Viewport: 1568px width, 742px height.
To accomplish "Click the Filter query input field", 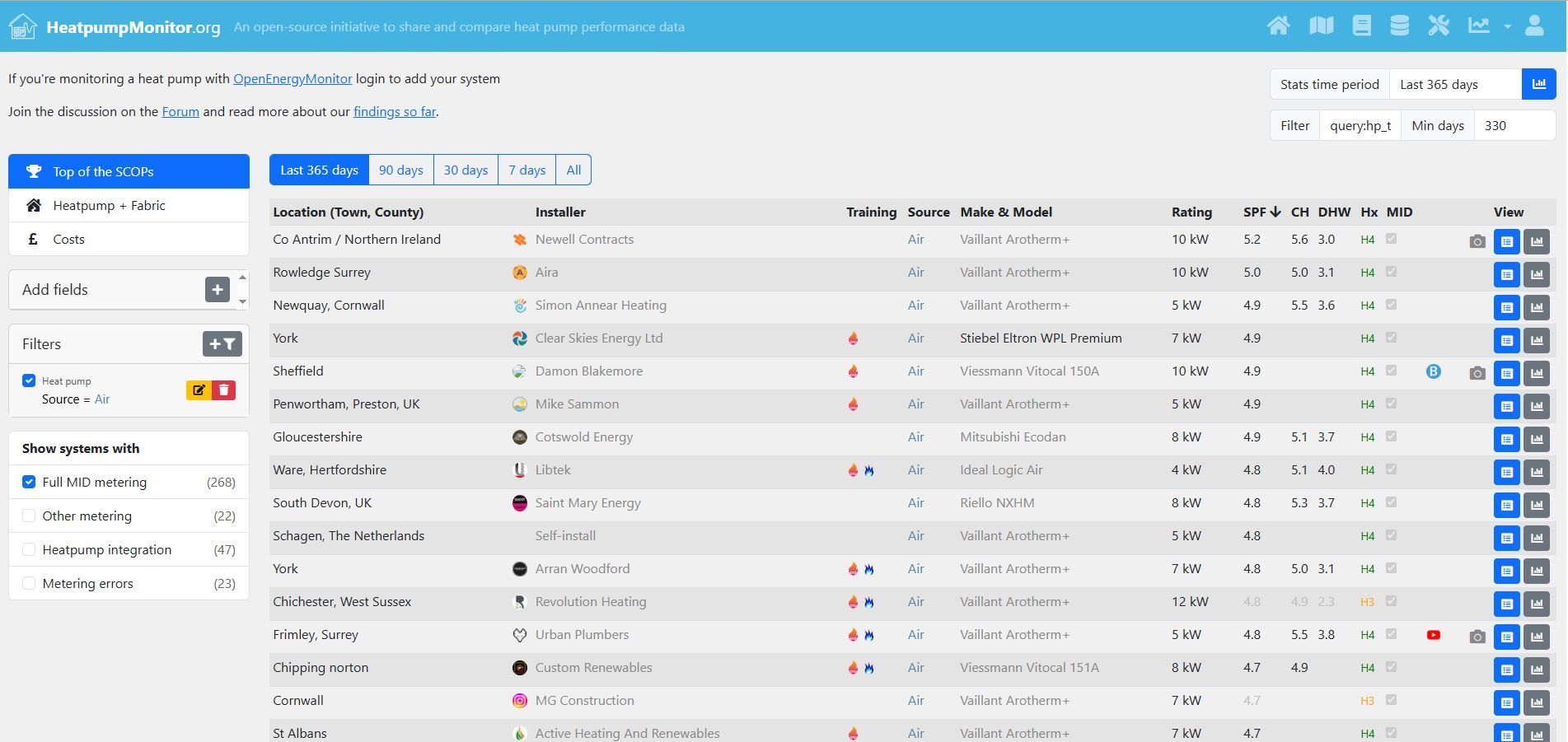I will coord(1360,125).
